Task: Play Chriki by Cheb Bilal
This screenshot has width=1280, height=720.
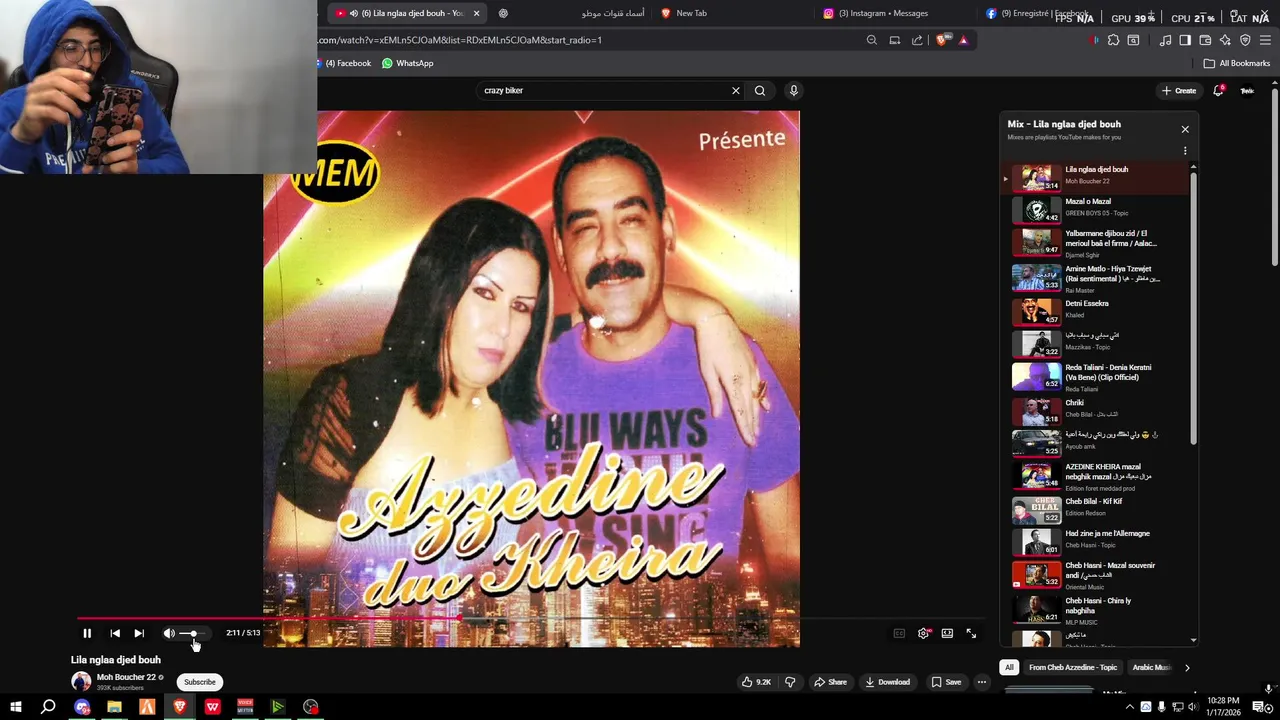Action: click(1098, 409)
